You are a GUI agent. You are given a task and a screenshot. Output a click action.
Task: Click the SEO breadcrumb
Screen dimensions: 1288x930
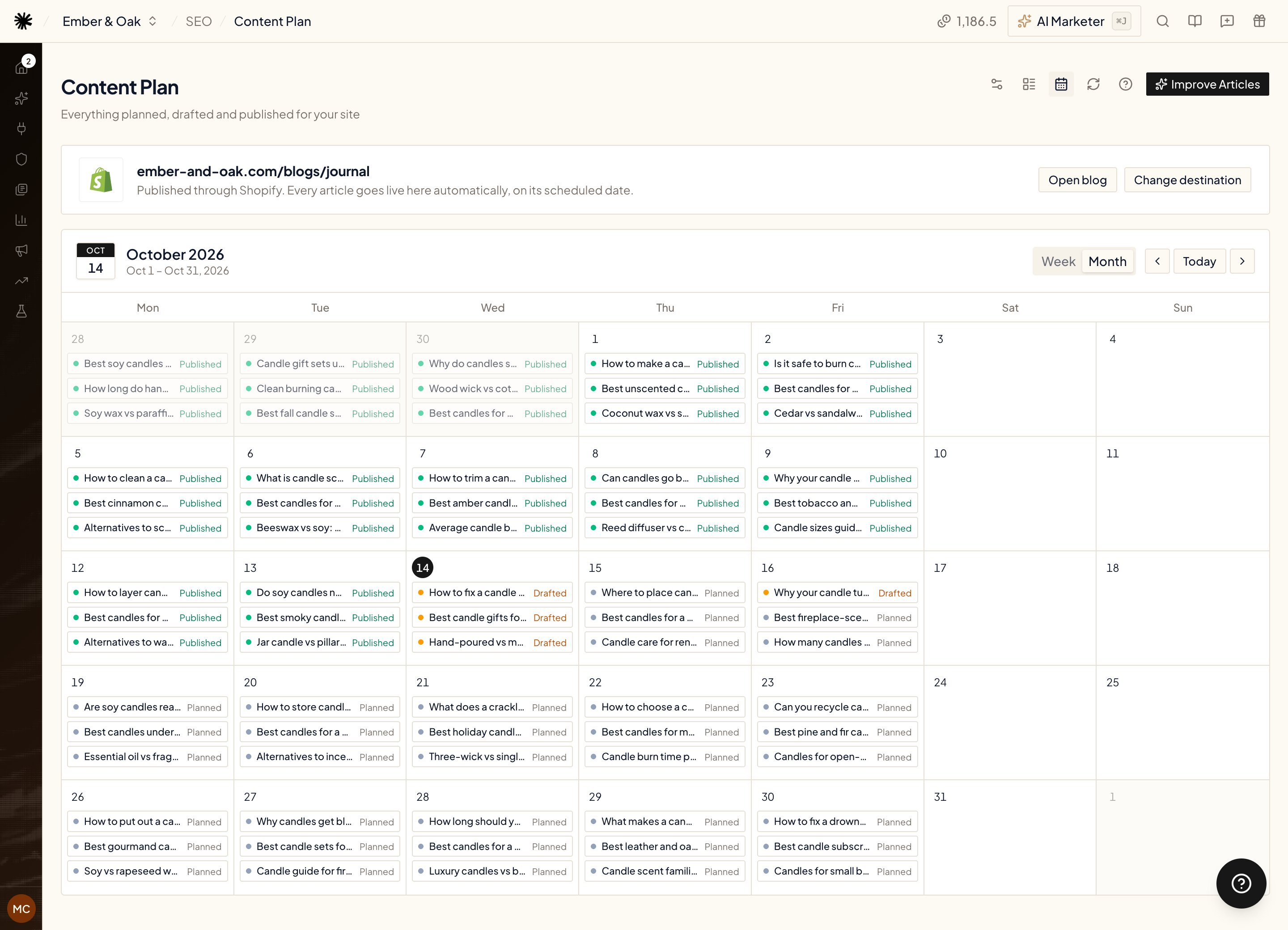199,21
